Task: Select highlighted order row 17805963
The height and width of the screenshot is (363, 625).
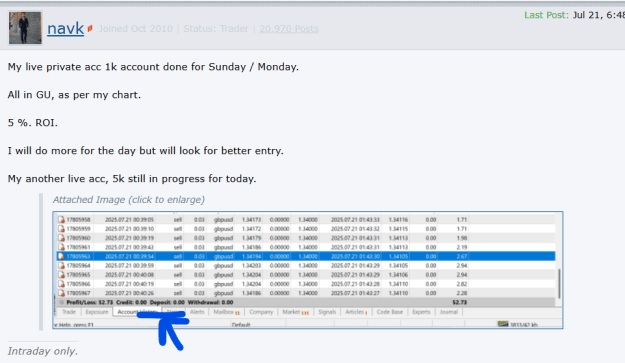Action: pos(305,256)
